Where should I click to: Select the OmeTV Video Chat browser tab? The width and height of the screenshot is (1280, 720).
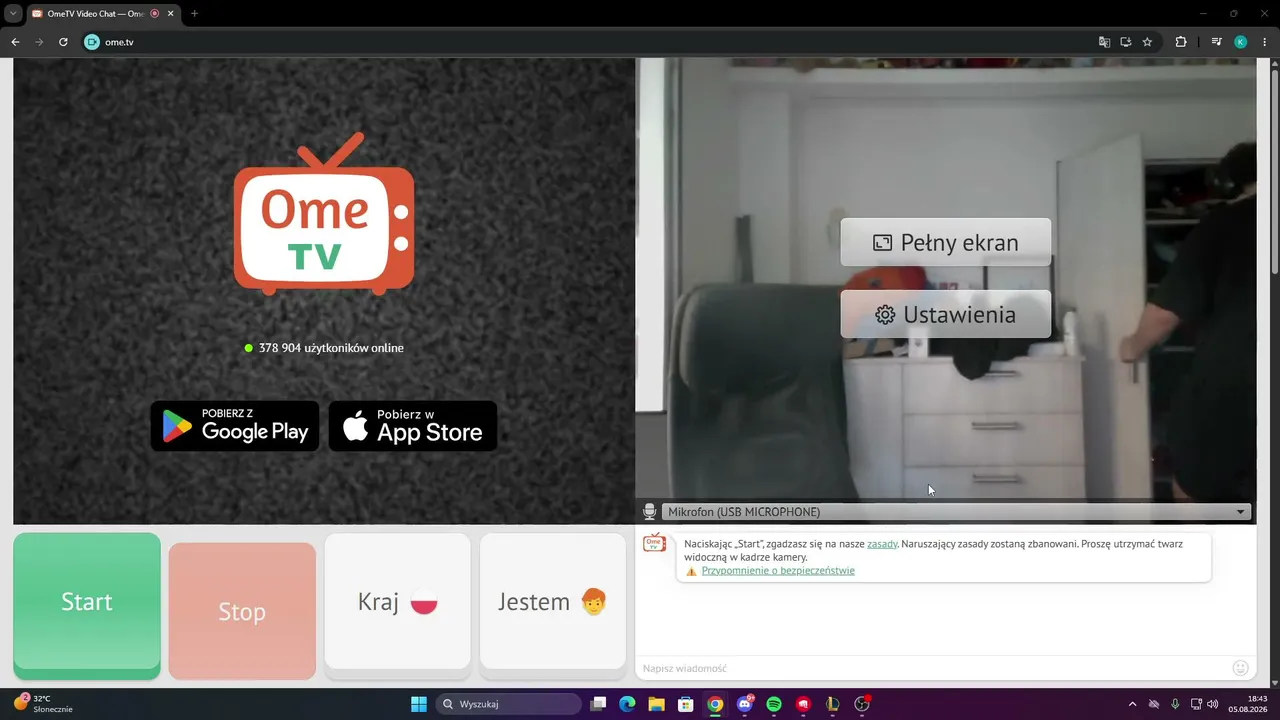click(96, 14)
